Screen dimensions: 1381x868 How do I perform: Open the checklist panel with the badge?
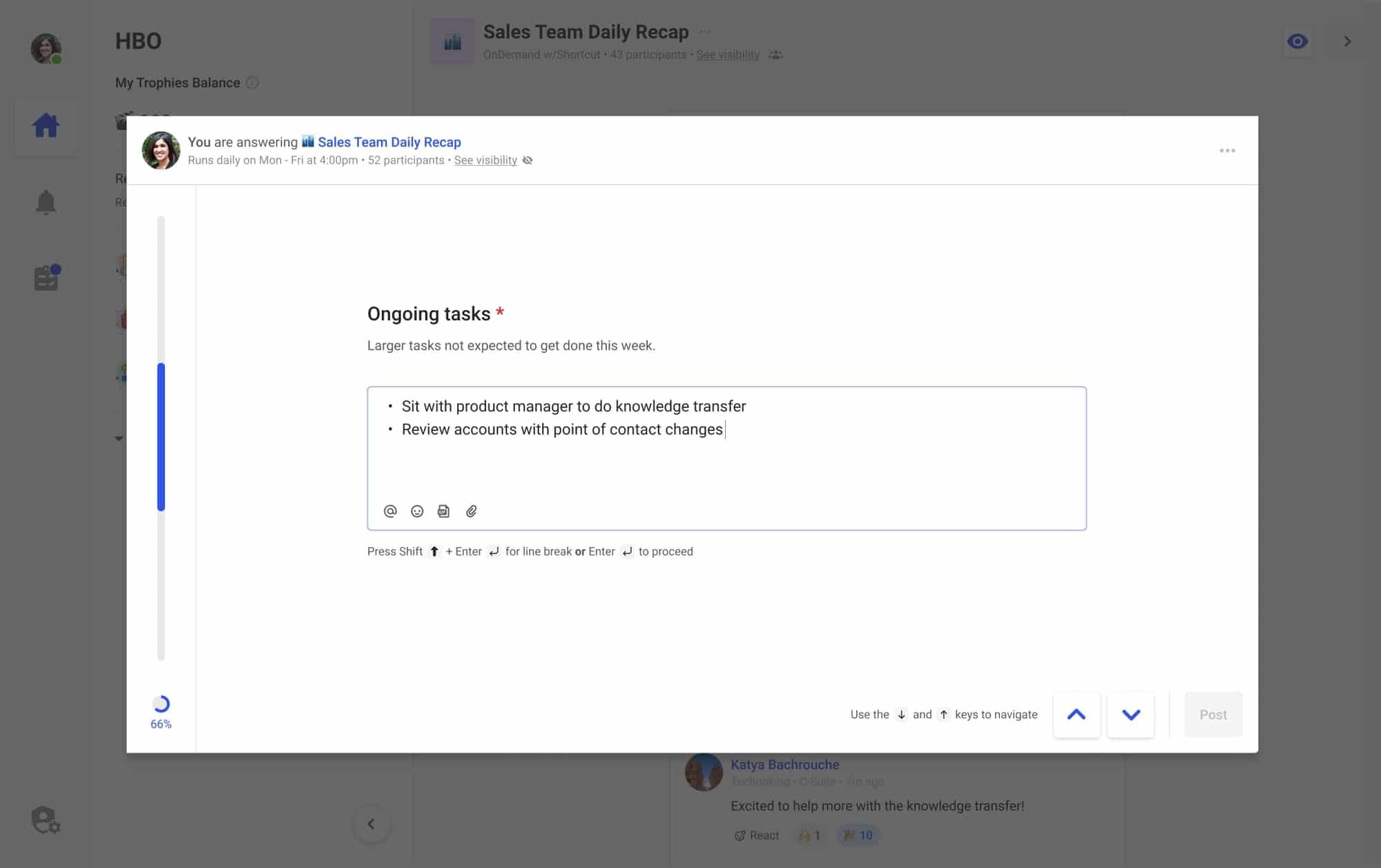[46, 277]
